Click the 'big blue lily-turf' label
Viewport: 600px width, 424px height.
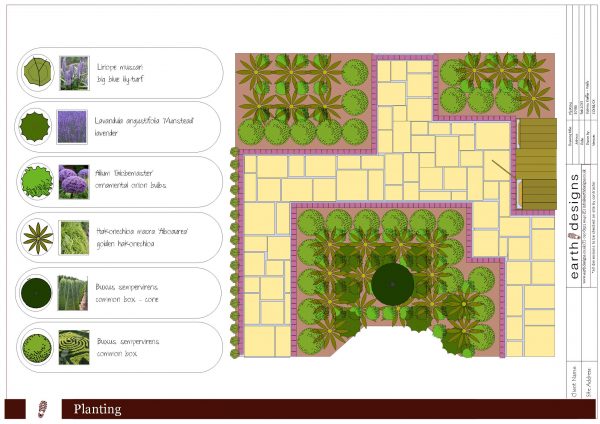pos(120,80)
